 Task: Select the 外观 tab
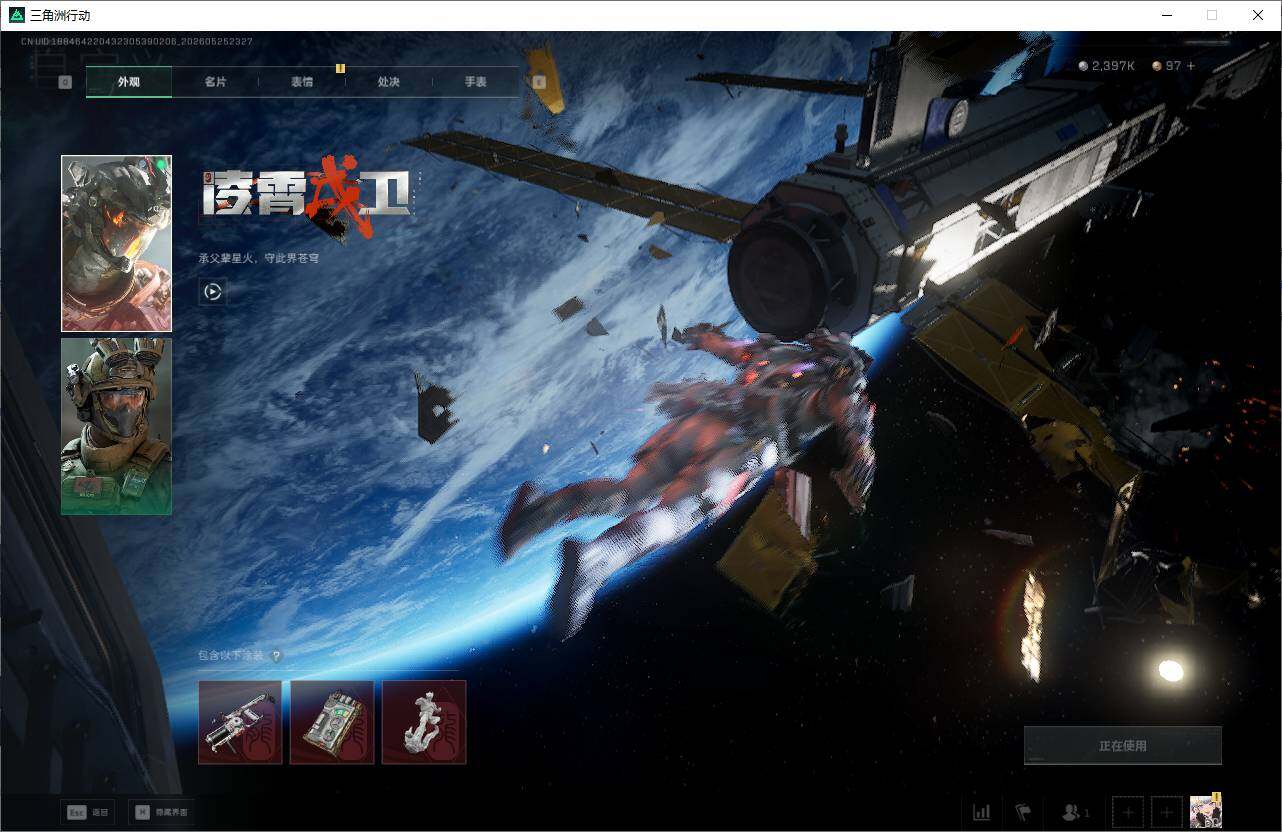pos(129,82)
